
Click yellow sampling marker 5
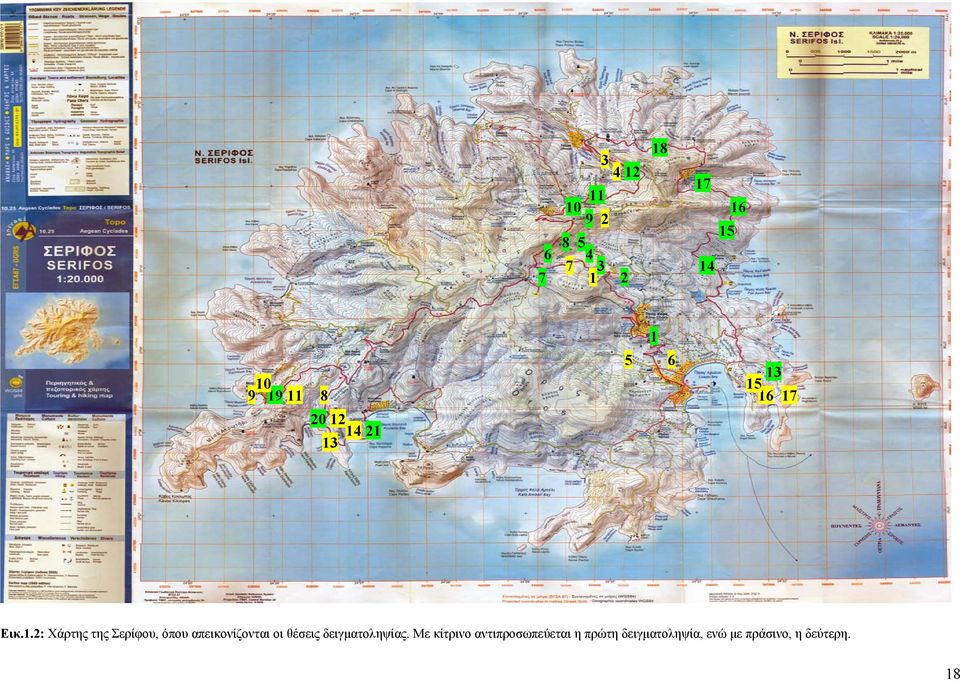(x=628, y=360)
